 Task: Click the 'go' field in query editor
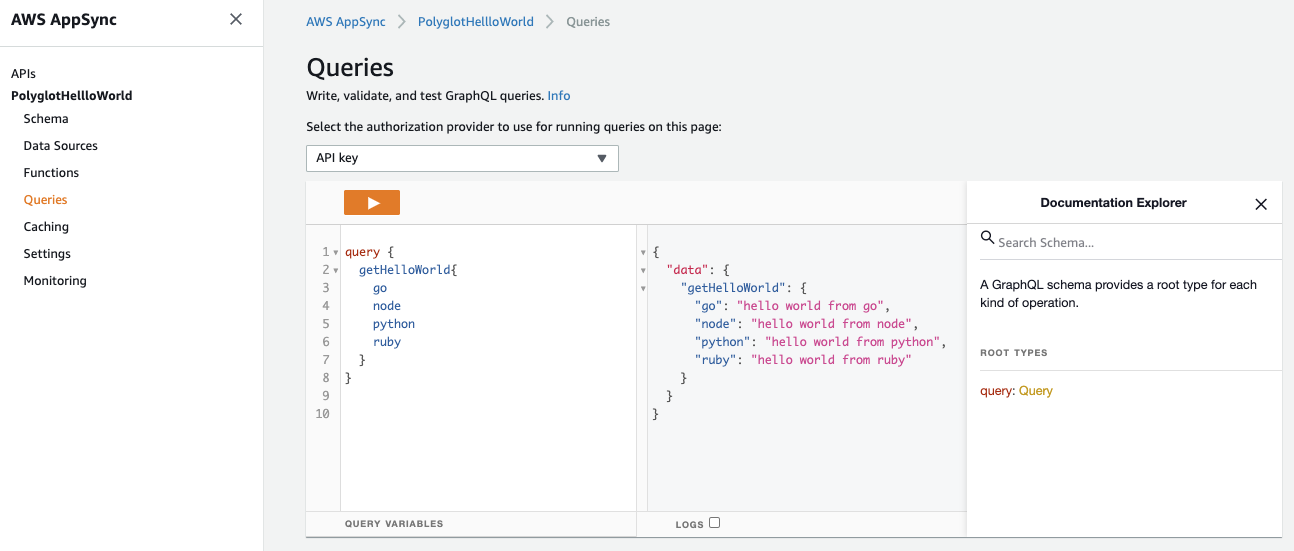(x=380, y=288)
